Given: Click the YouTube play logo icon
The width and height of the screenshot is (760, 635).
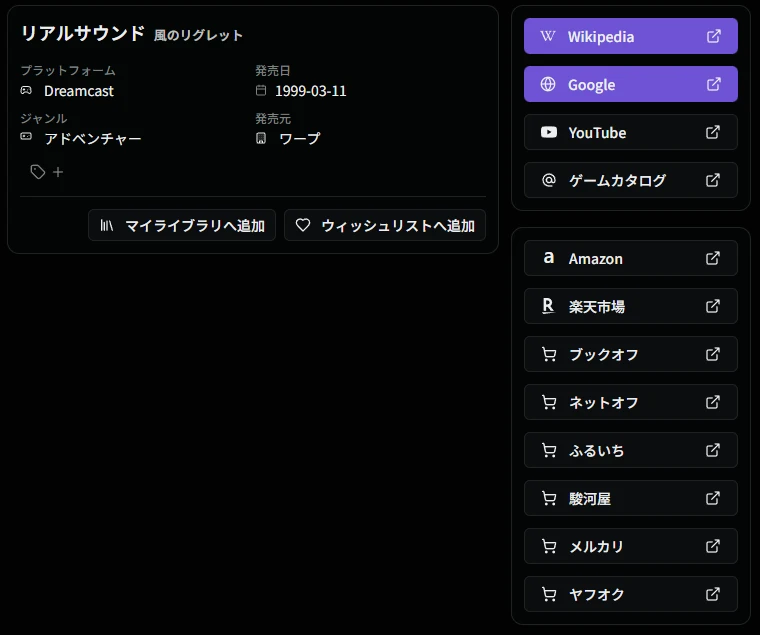Looking at the screenshot, I should click(549, 132).
